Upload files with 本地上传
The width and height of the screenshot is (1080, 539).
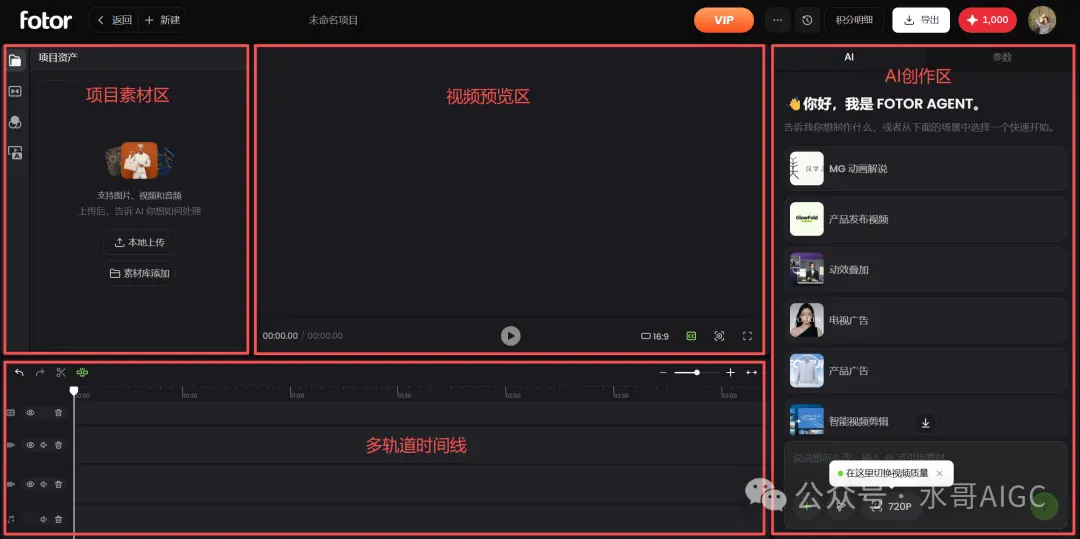pos(139,242)
